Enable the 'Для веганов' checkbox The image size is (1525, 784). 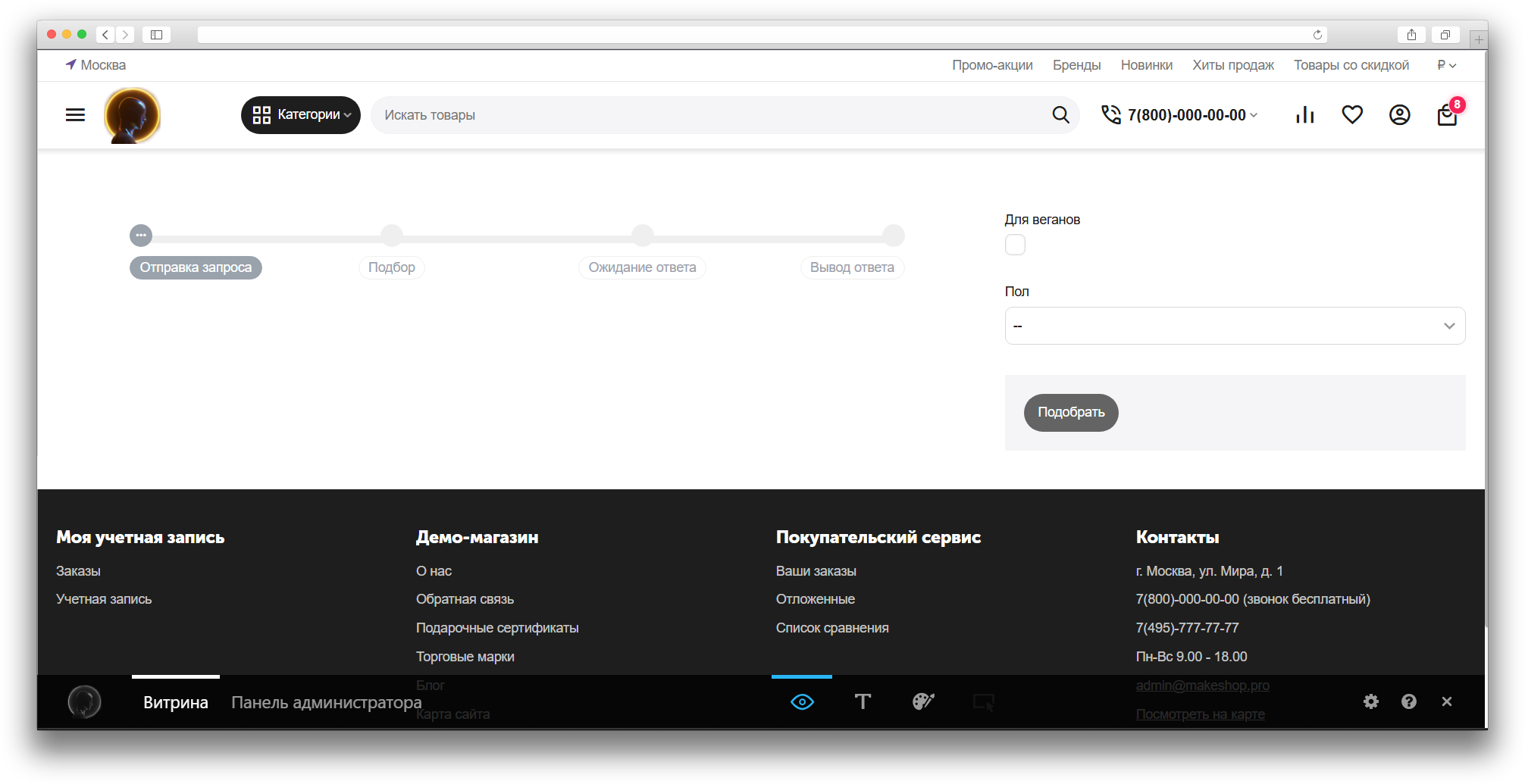(1015, 245)
